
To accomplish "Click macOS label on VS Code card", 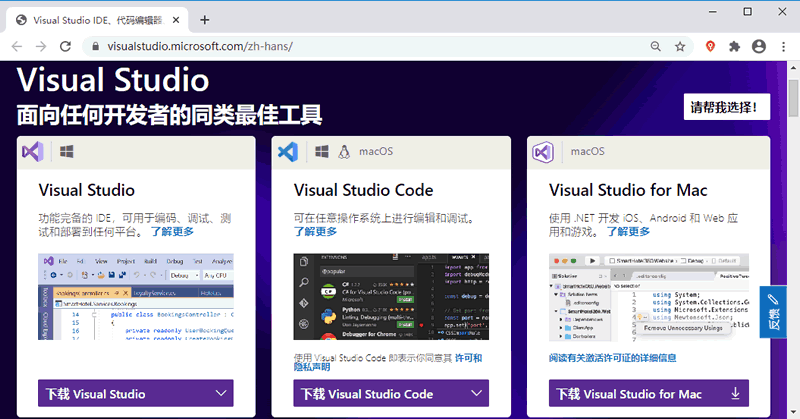I will pyautogui.click(x=376, y=152).
